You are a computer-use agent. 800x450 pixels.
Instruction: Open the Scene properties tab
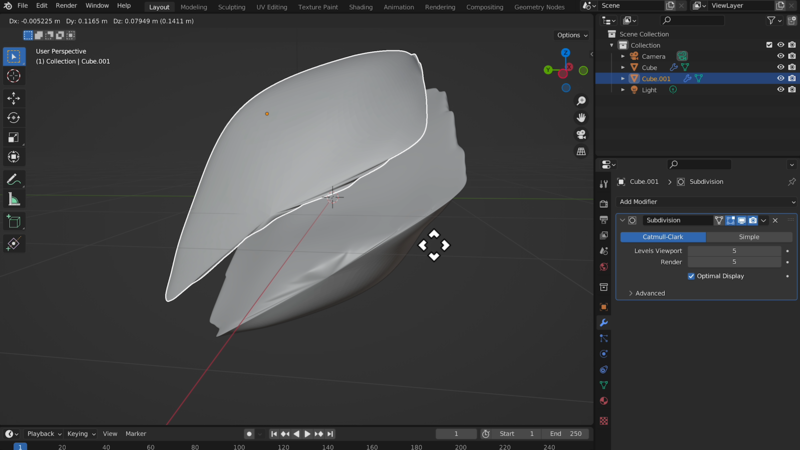(x=604, y=251)
